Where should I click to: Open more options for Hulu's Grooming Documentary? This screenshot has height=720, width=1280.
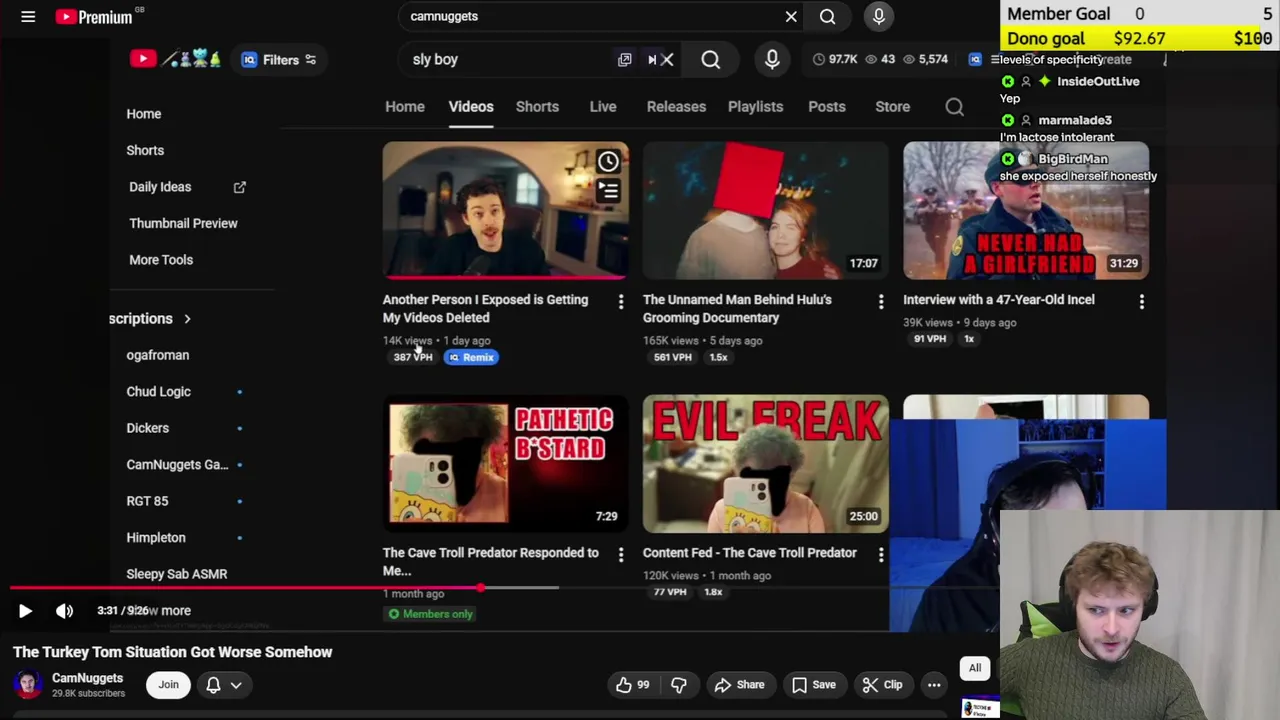coord(881,301)
